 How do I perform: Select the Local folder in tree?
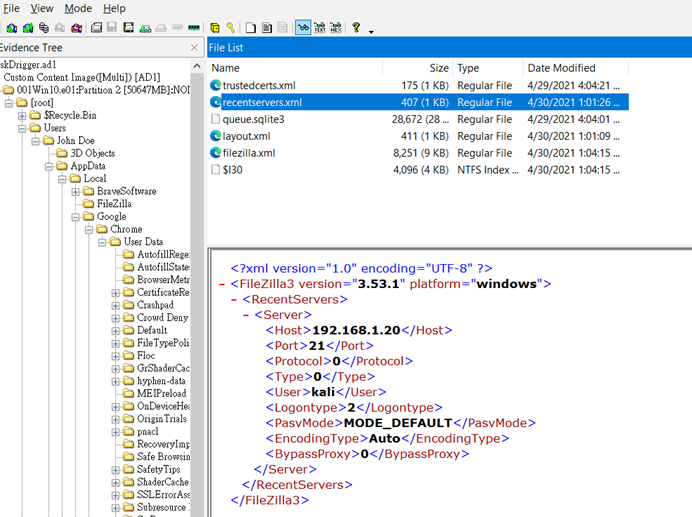tap(95, 178)
